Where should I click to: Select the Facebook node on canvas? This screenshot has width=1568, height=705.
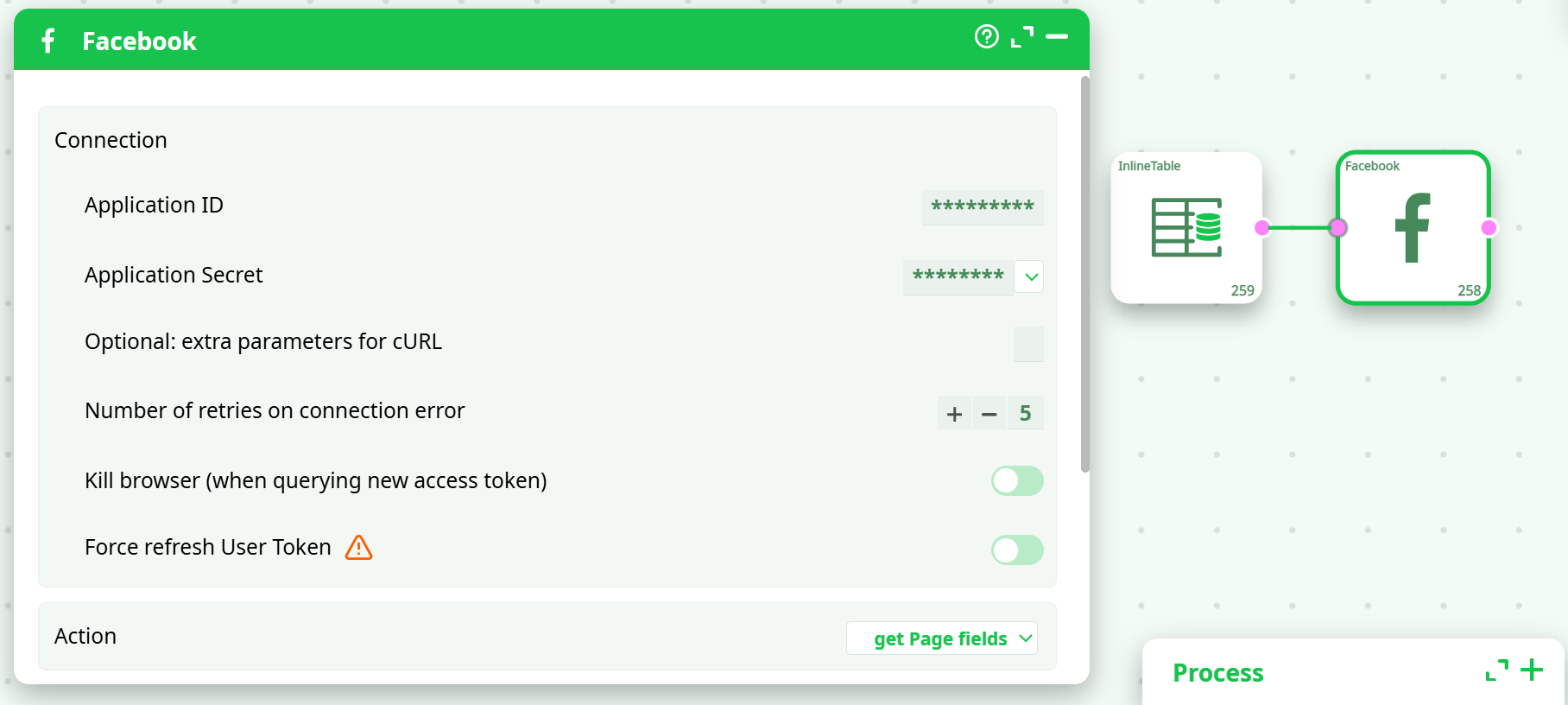1413,227
